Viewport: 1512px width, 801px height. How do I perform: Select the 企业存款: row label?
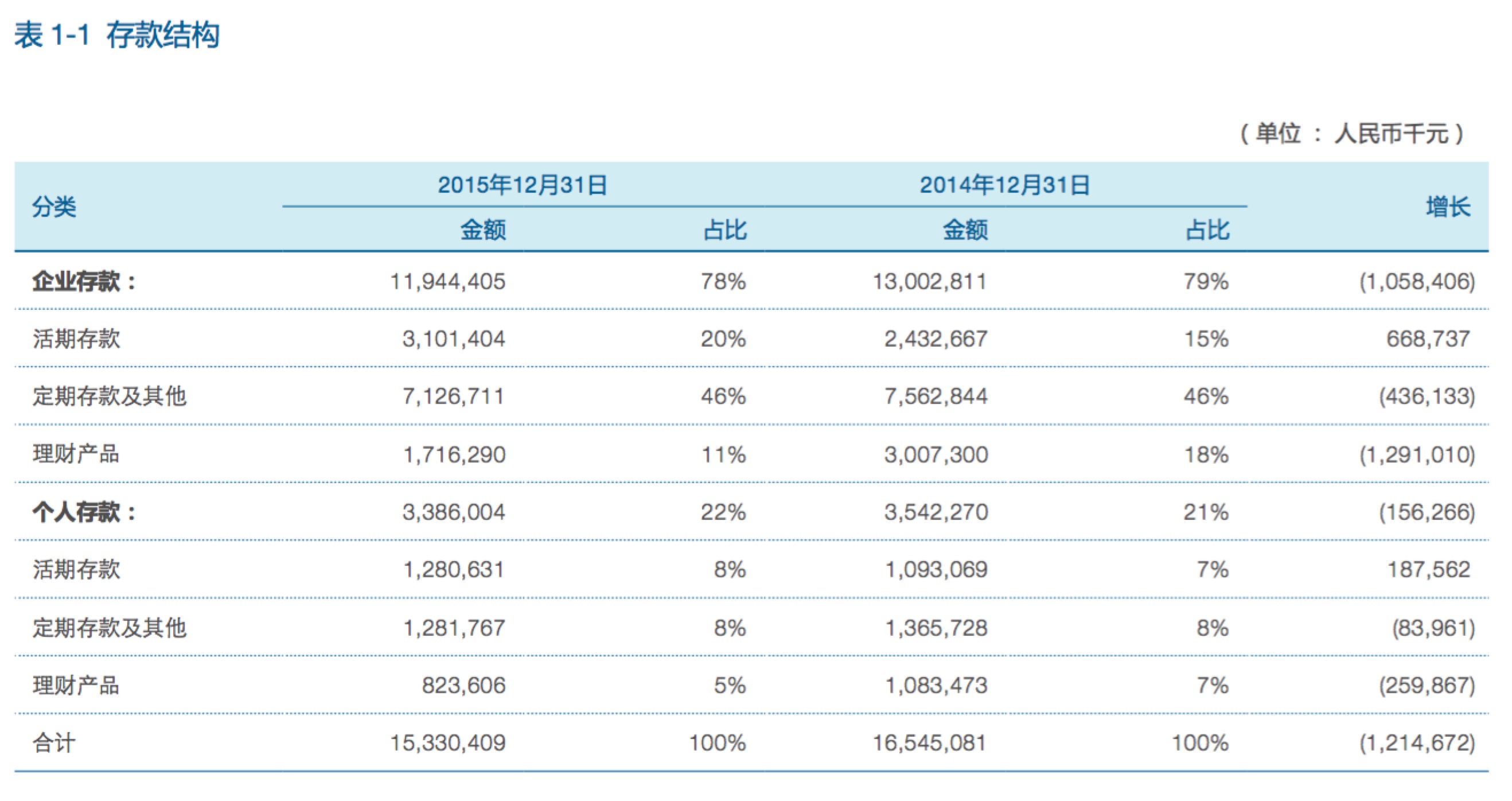click(x=84, y=281)
